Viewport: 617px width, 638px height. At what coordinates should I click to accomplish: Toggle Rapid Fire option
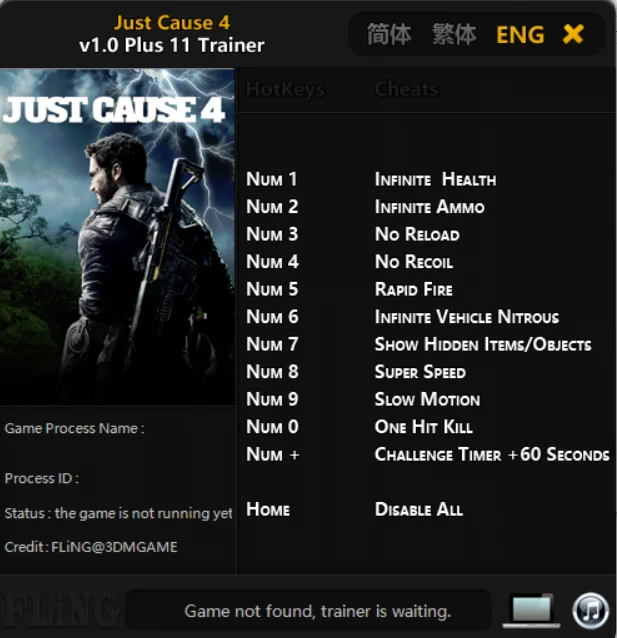[x=413, y=289]
